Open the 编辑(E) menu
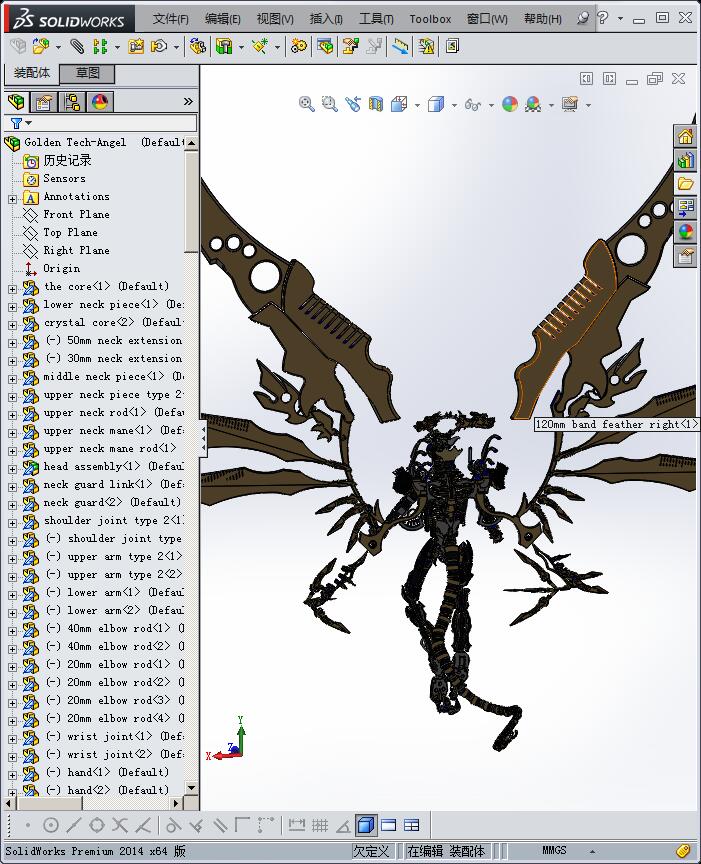The width and height of the screenshot is (701, 864). click(x=223, y=19)
